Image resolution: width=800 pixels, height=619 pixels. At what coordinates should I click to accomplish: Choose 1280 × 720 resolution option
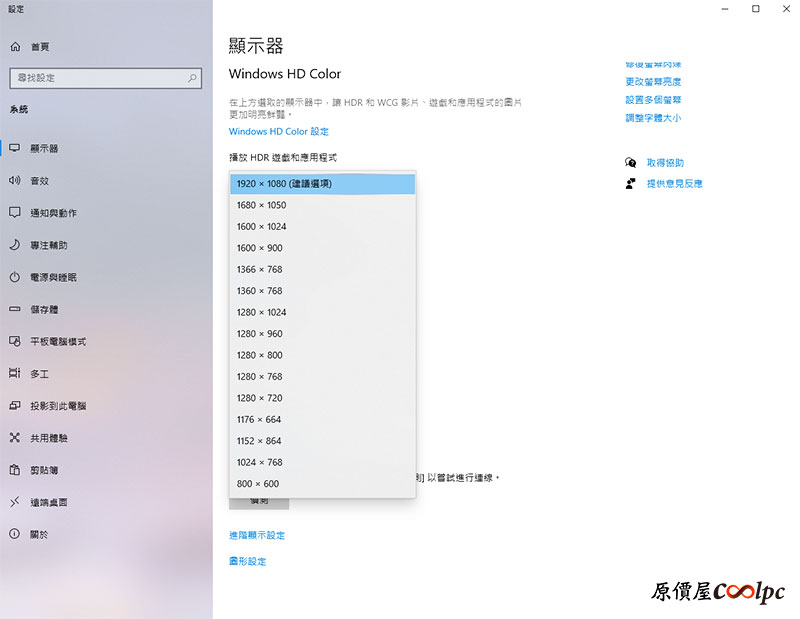(x=322, y=398)
